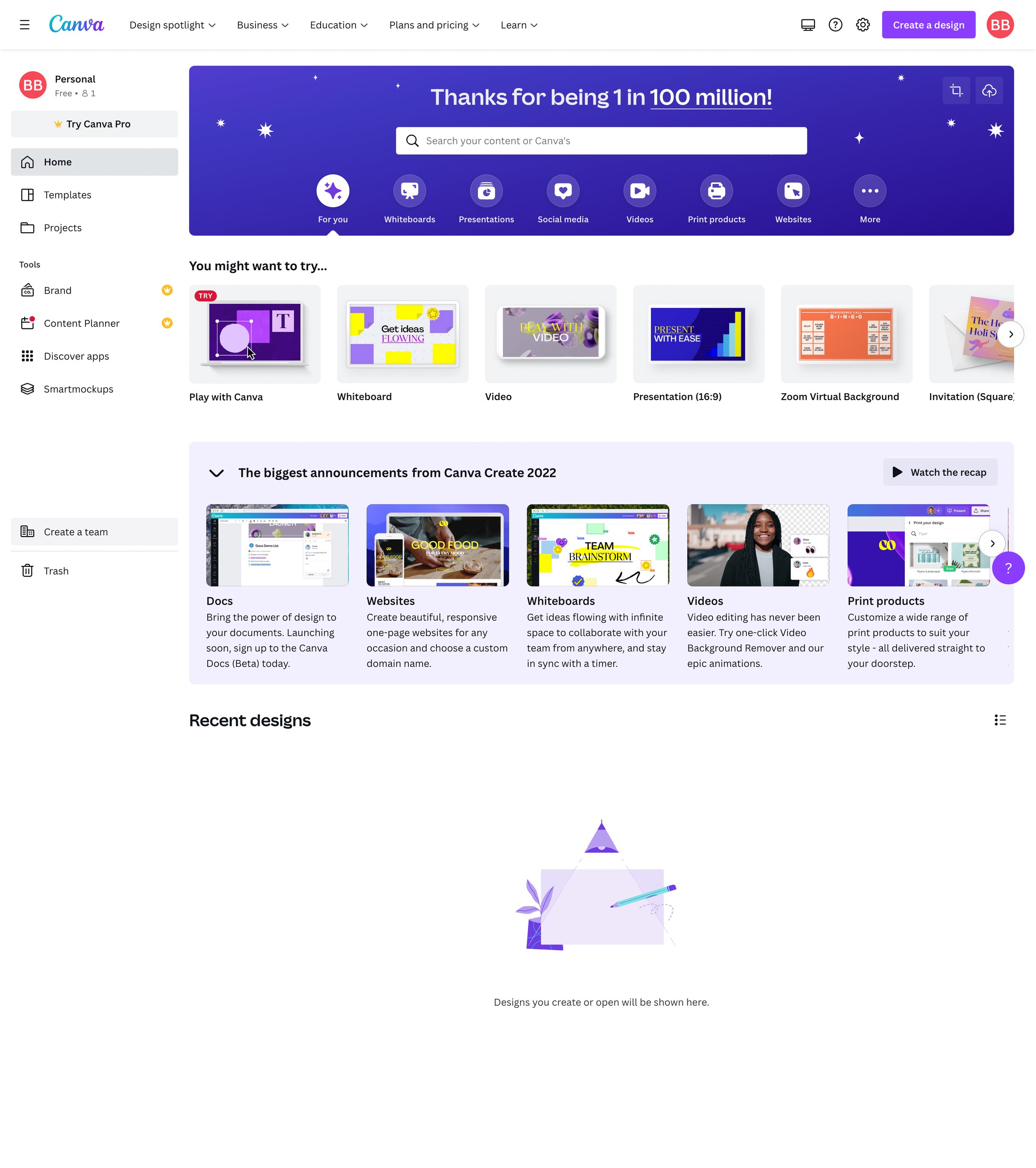Viewport: 1036px width, 1168px height.
Task: Open the help question mark icon in header
Action: click(x=835, y=25)
